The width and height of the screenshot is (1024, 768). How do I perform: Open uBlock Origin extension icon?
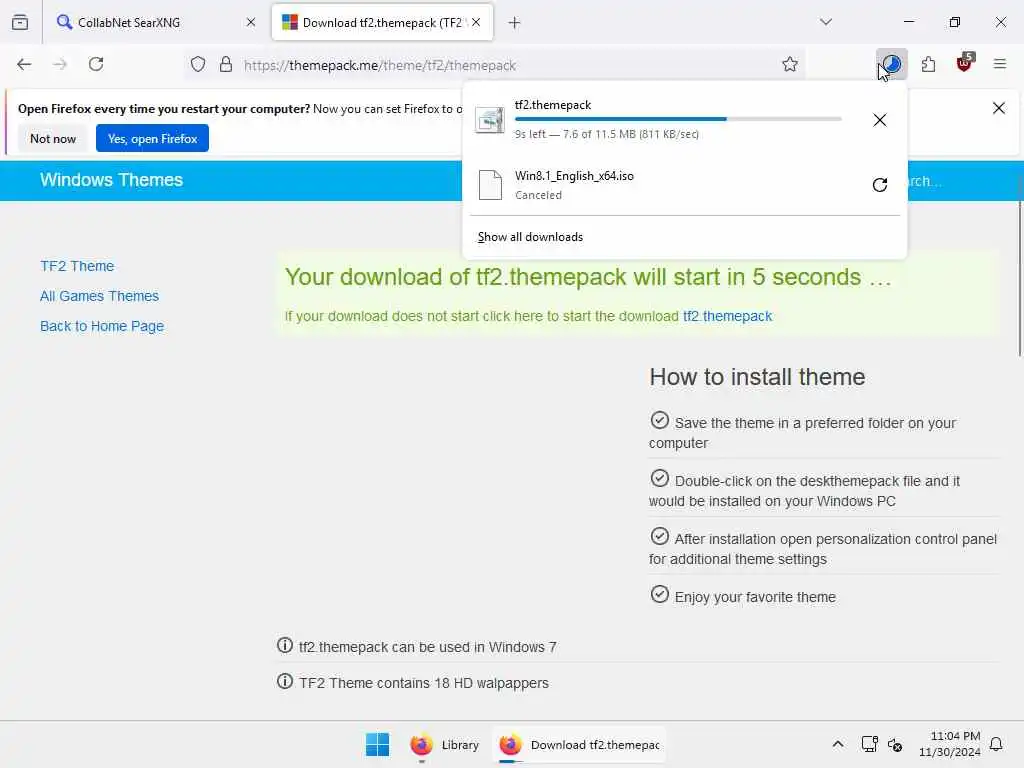(x=965, y=63)
